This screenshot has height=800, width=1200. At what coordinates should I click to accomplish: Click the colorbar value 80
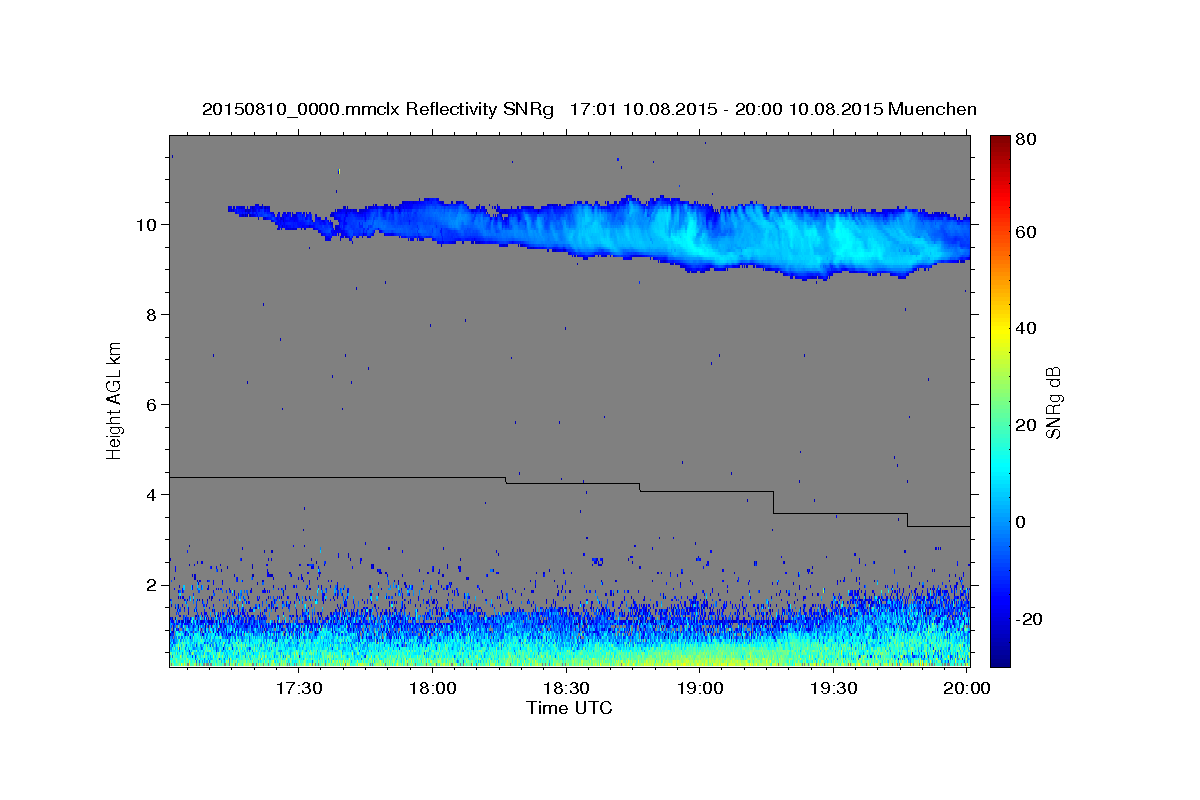point(1025,140)
